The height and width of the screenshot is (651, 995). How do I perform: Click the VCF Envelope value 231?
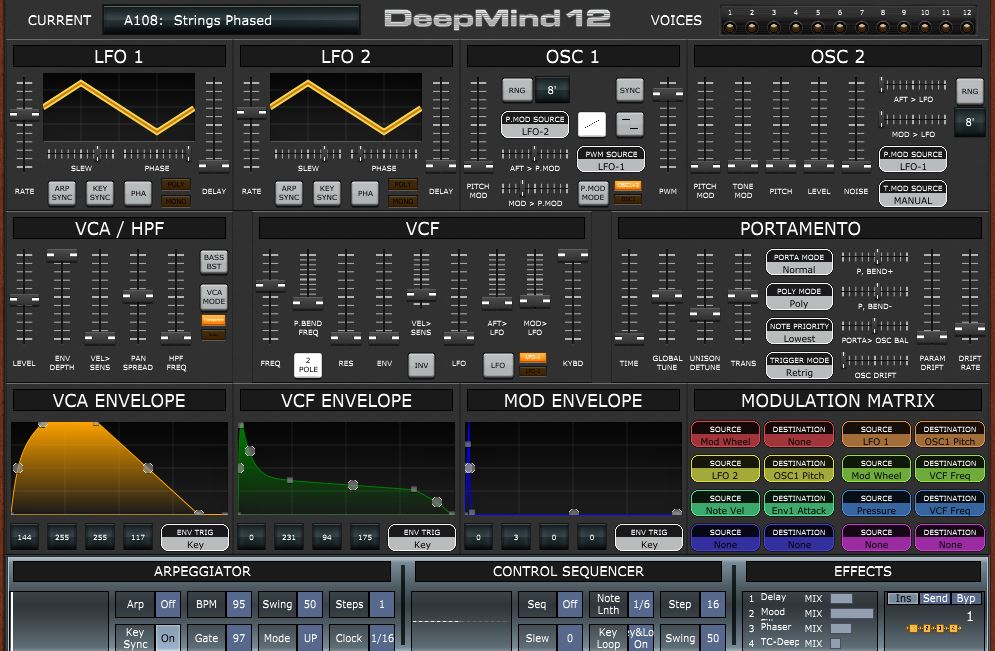click(x=289, y=537)
